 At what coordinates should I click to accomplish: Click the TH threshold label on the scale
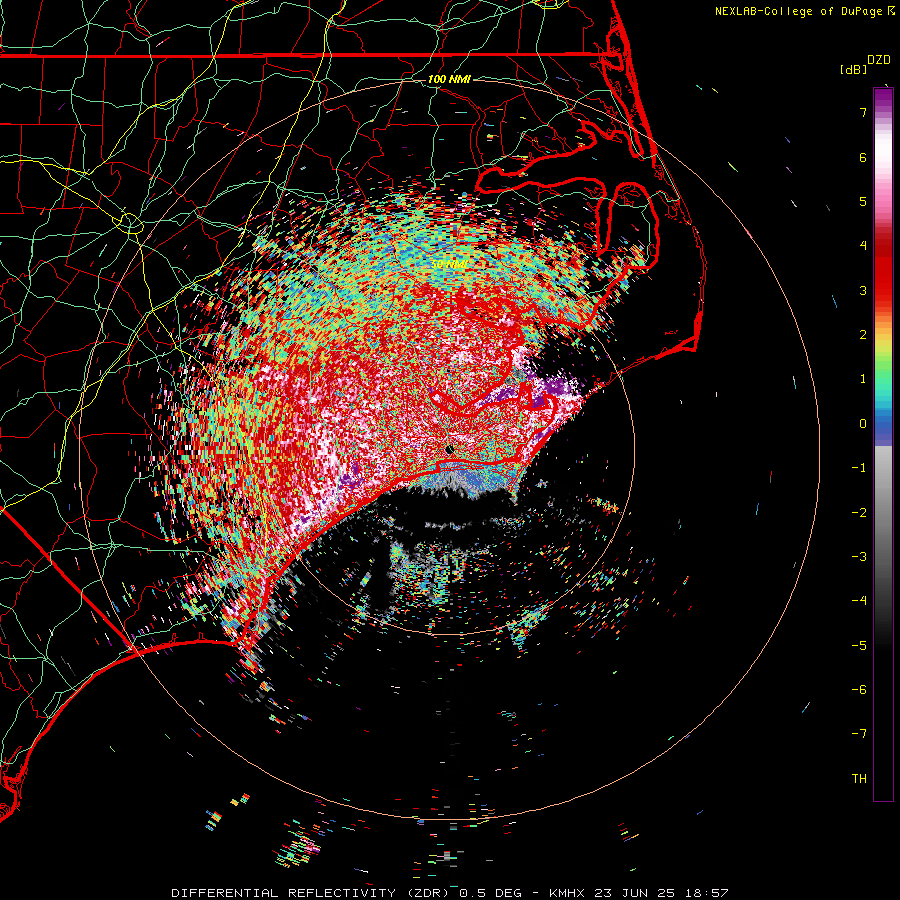click(859, 778)
